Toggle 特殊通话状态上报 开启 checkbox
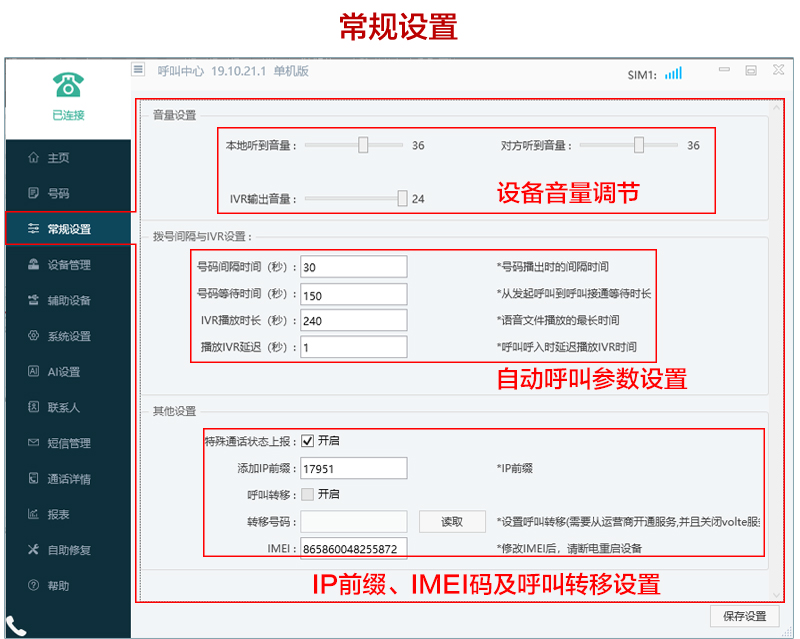Image resolution: width=800 pixels, height=639 pixels. (308, 440)
